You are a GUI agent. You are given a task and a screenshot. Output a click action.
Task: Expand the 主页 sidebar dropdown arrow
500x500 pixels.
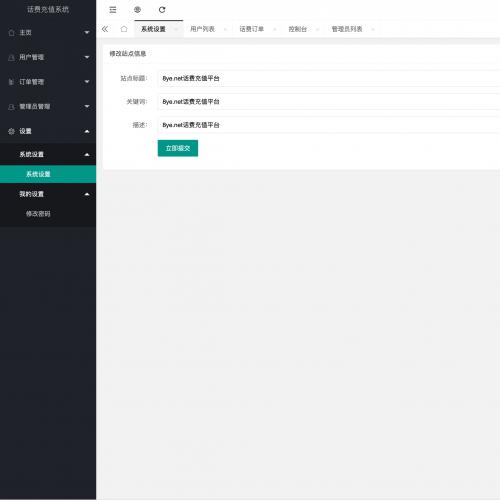click(87, 33)
